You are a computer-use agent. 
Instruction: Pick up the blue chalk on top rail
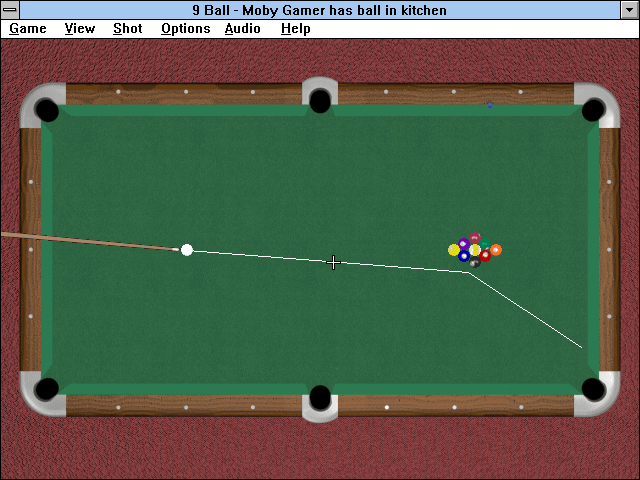pos(490,105)
